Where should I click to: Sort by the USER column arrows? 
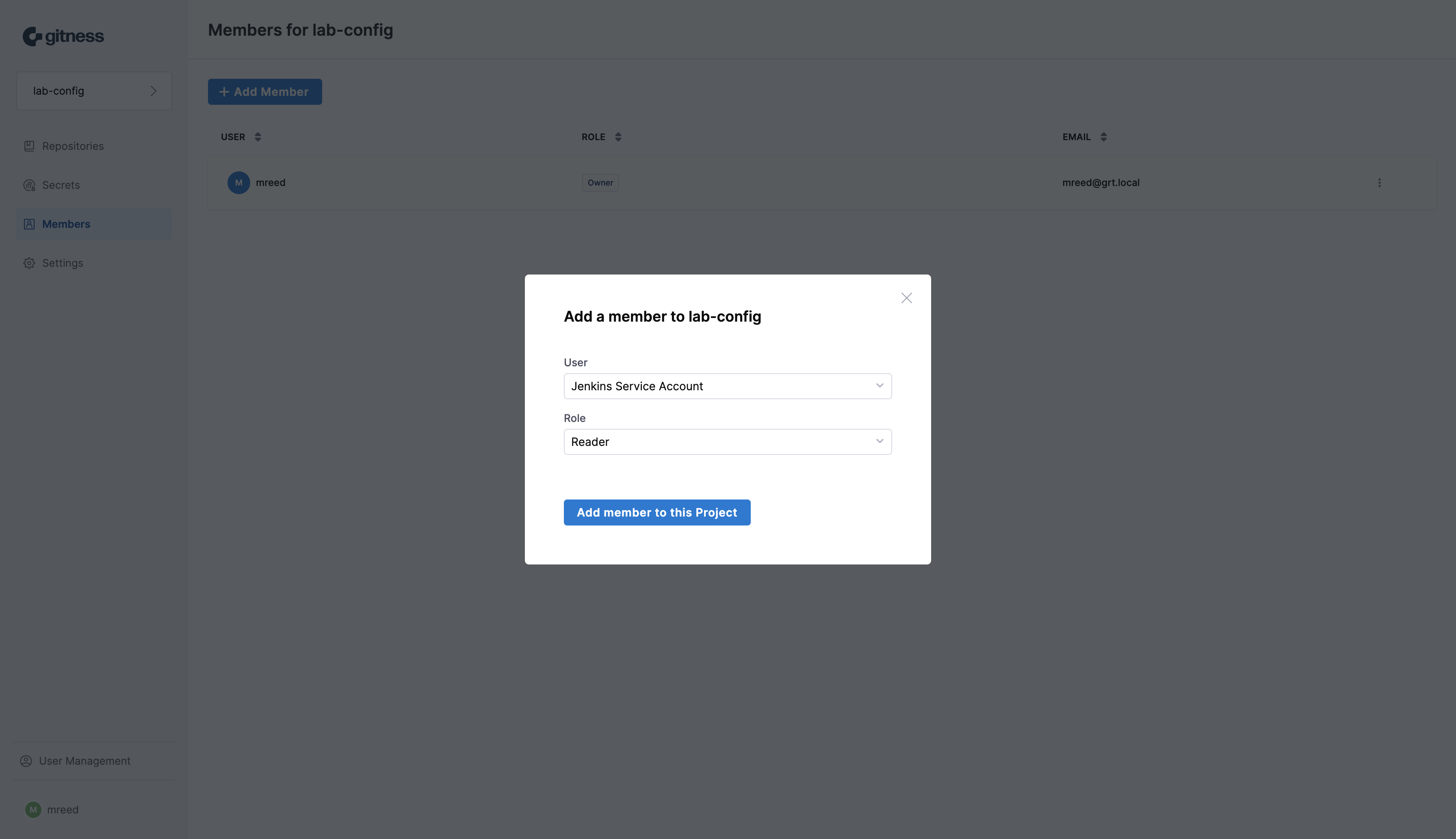tap(258, 136)
